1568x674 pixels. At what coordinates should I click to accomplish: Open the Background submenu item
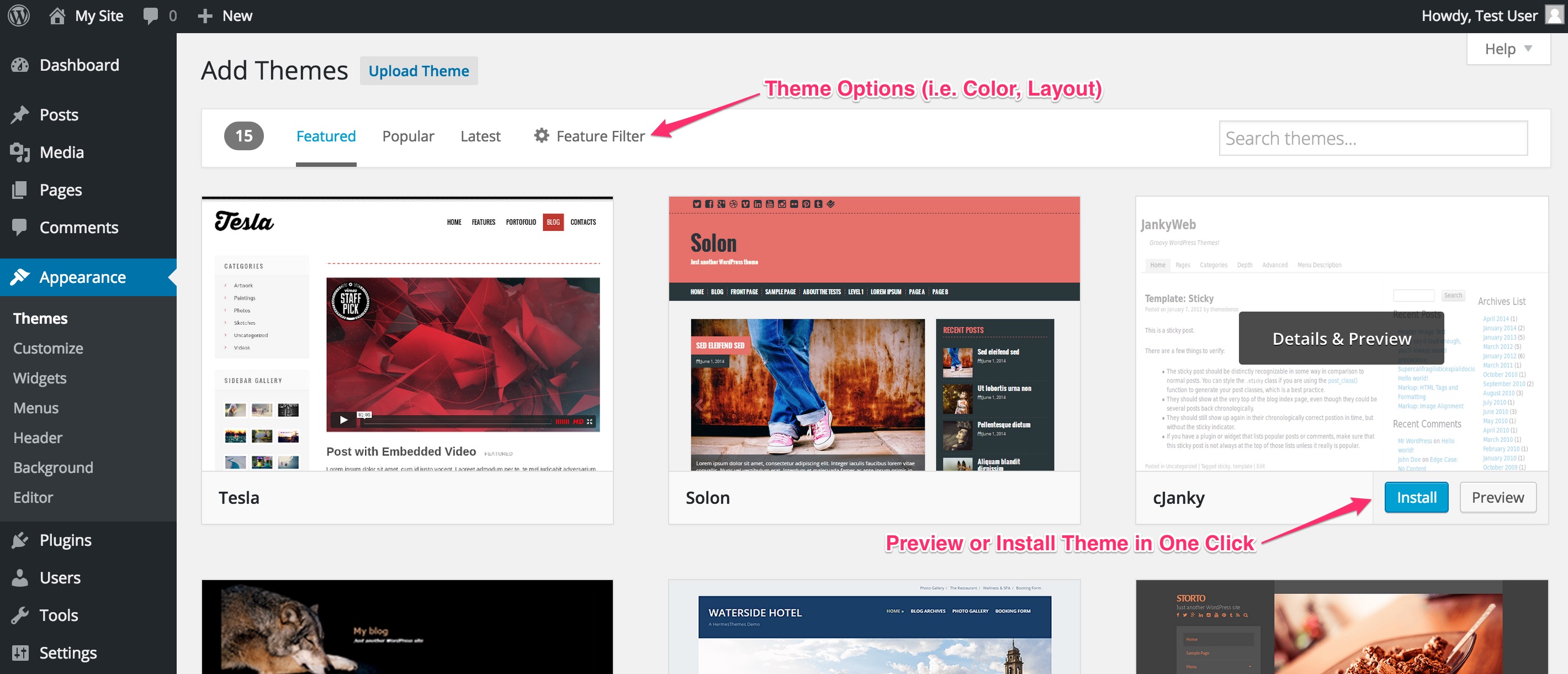[53, 467]
